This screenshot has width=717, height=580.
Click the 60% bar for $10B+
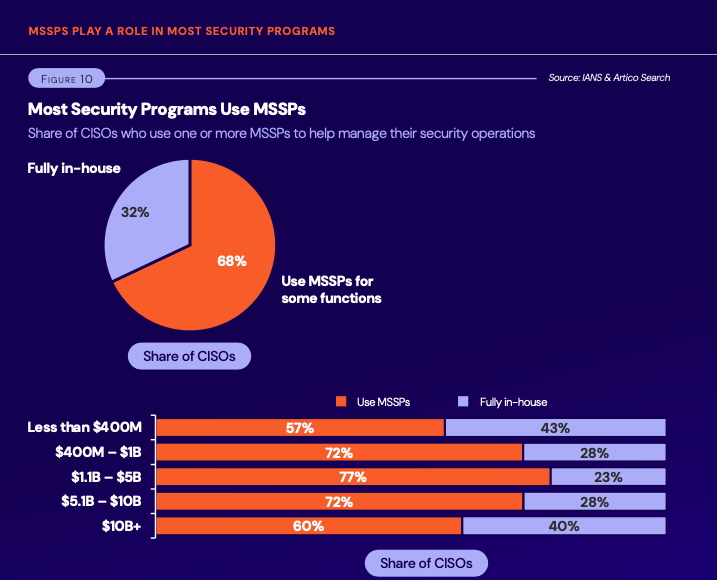pyautogui.click(x=308, y=525)
